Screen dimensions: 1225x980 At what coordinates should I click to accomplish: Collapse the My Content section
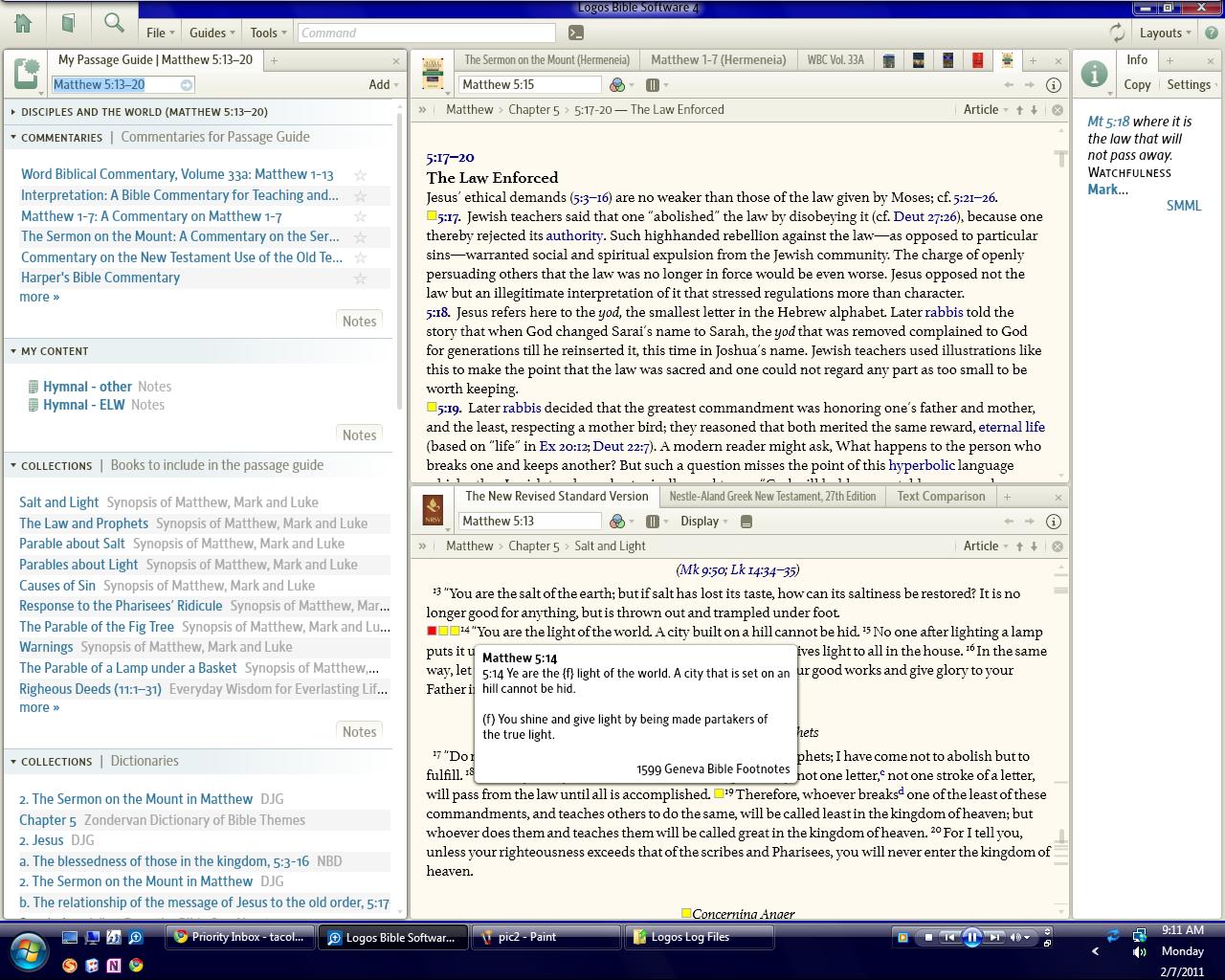tap(13, 351)
